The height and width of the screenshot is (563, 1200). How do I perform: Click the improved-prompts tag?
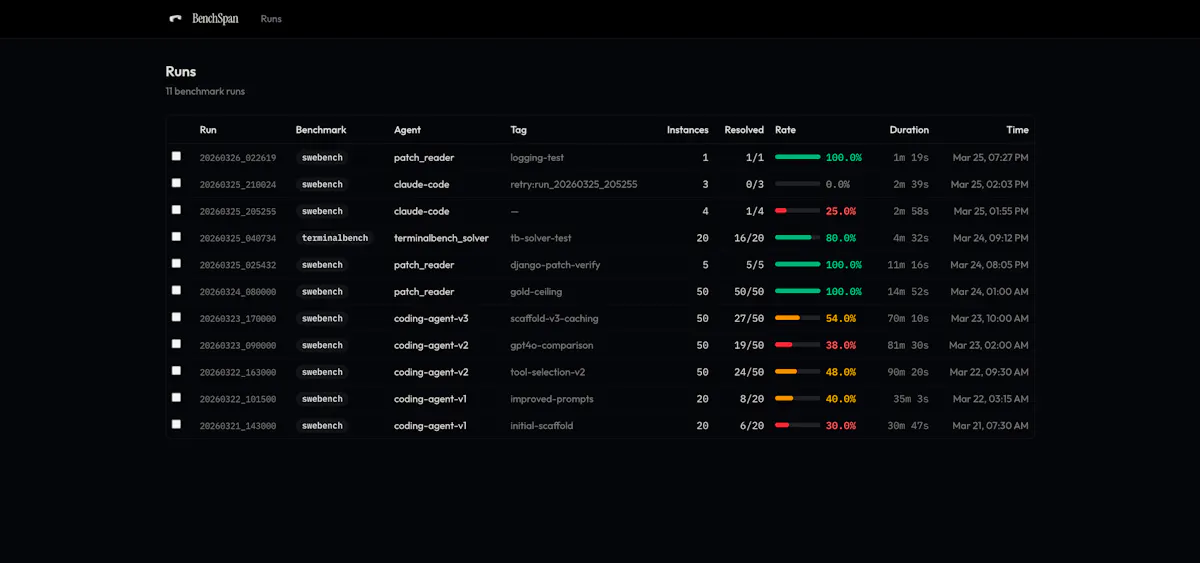(x=552, y=399)
